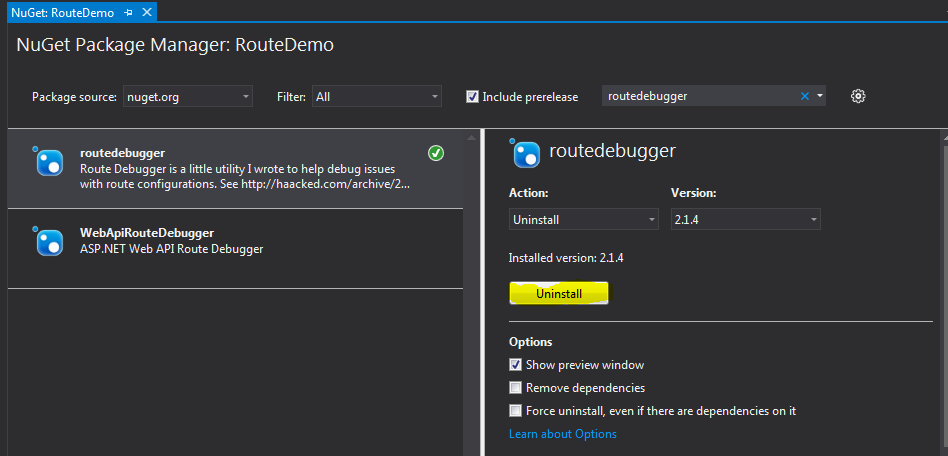This screenshot has width=948, height=456.
Task: Select the NuGet: RouteDemo tab
Action: (62, 13)
